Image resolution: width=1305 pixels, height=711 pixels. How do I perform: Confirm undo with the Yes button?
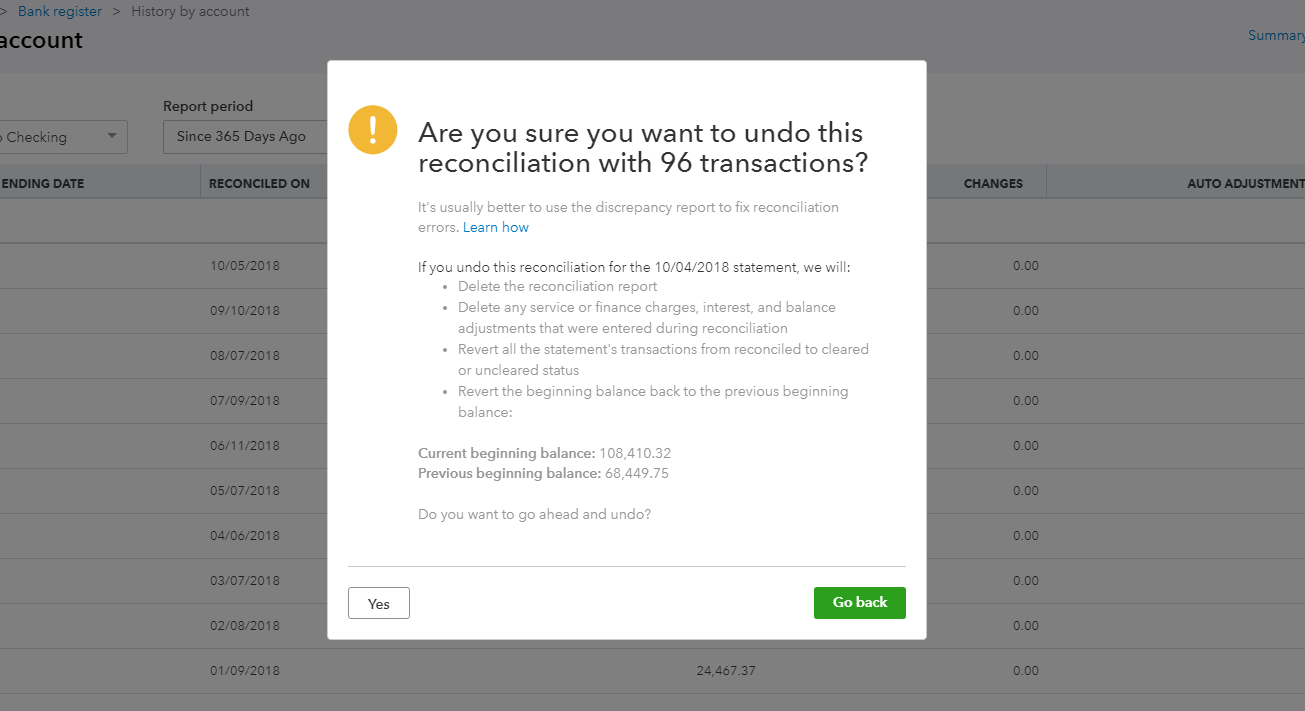(x=379, y=603)
